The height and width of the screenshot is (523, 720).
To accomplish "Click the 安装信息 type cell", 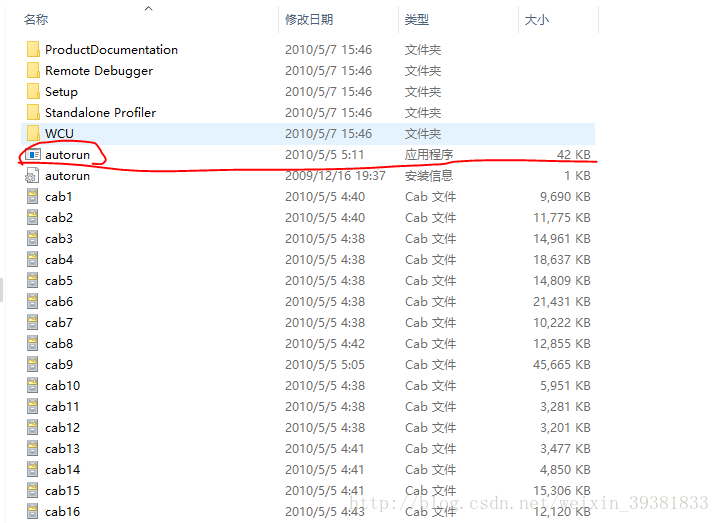I will (x=429, y=176).
